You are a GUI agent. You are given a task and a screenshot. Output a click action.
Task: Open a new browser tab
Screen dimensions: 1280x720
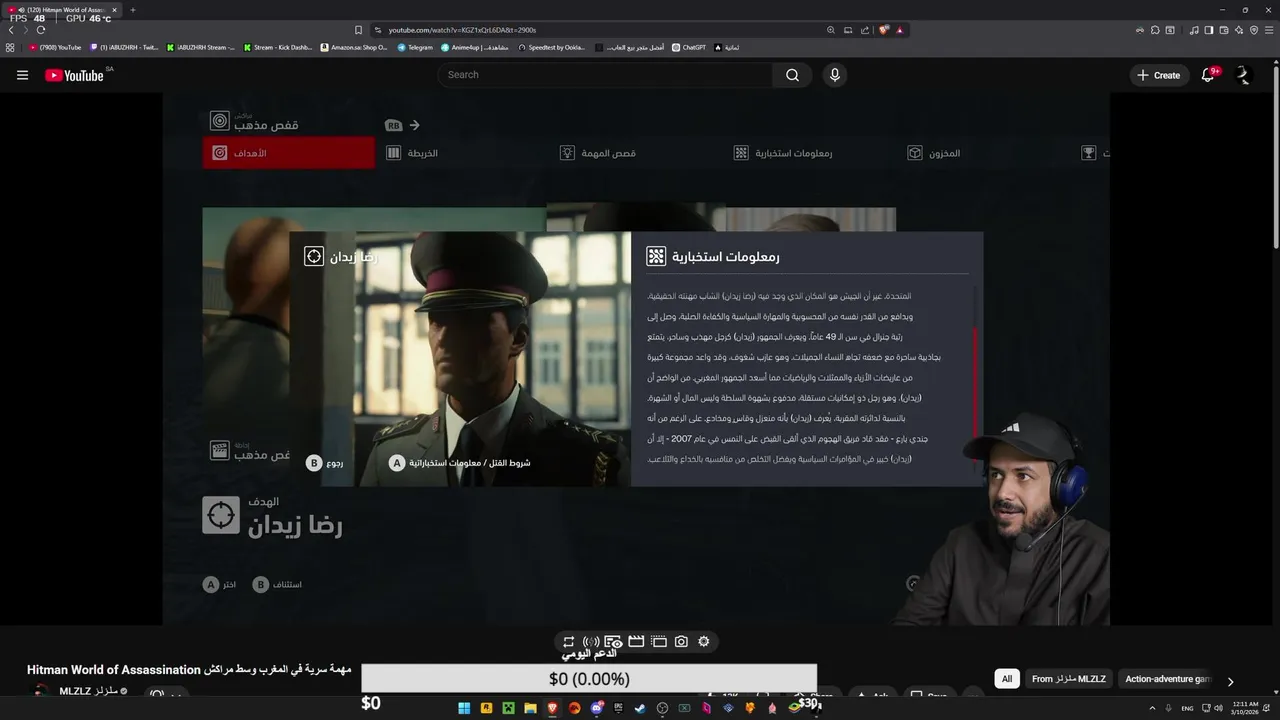(x=133, y=10)
